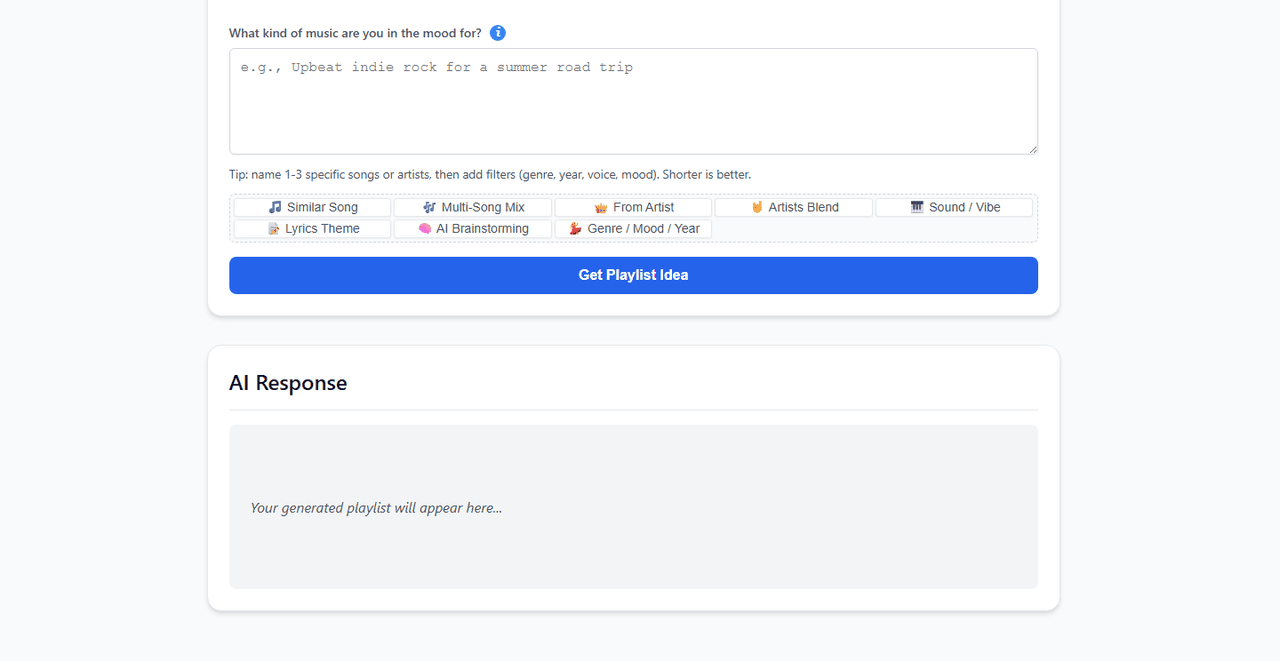Click the 'What kind of music' label

[355, 33]
